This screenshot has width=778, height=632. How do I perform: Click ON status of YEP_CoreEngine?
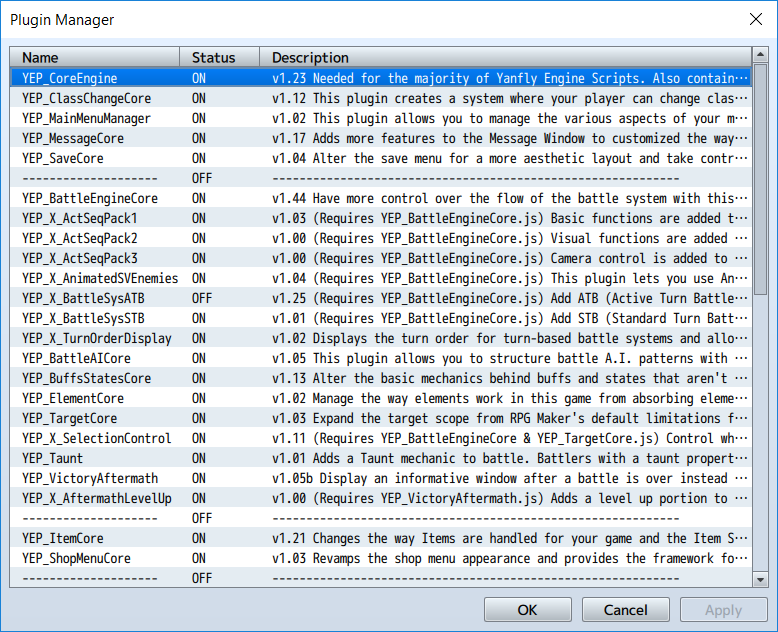(x=198, y=78)
